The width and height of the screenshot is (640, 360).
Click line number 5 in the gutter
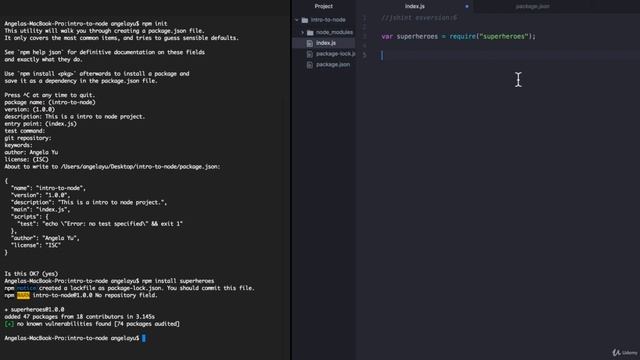point(364,55)
